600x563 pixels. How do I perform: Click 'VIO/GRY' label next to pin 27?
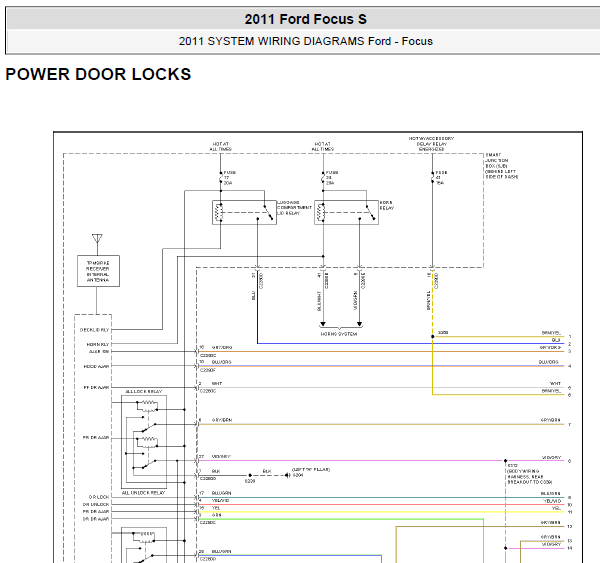pos(221,457)
